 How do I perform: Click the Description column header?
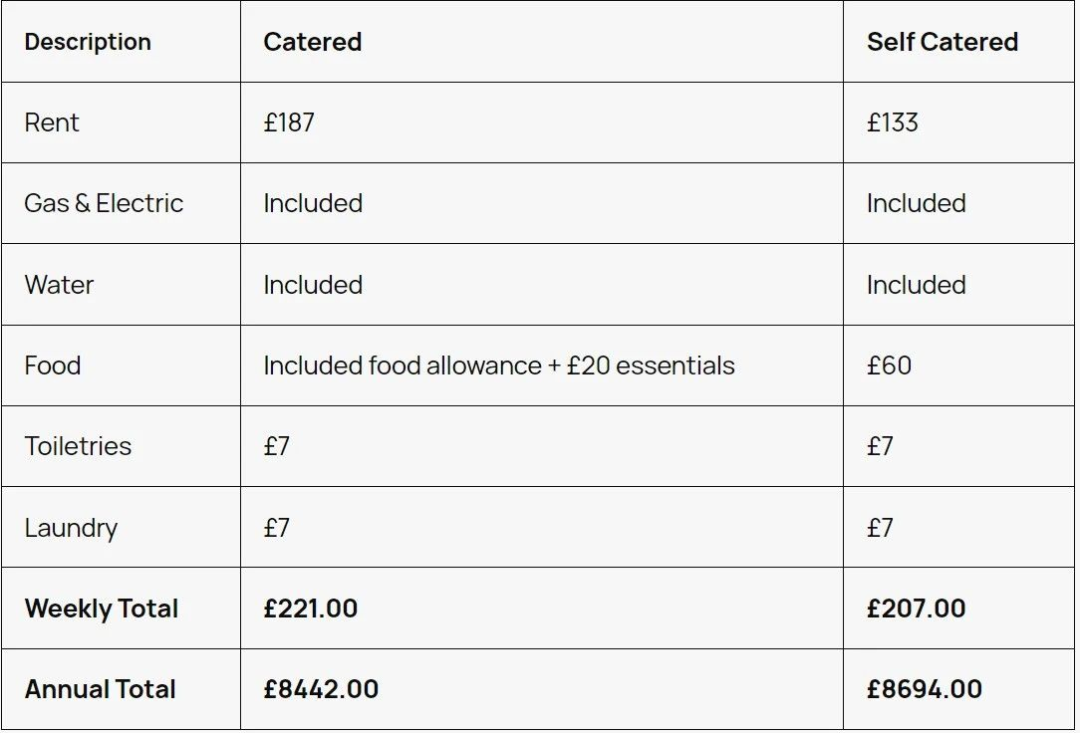point(88,42)
